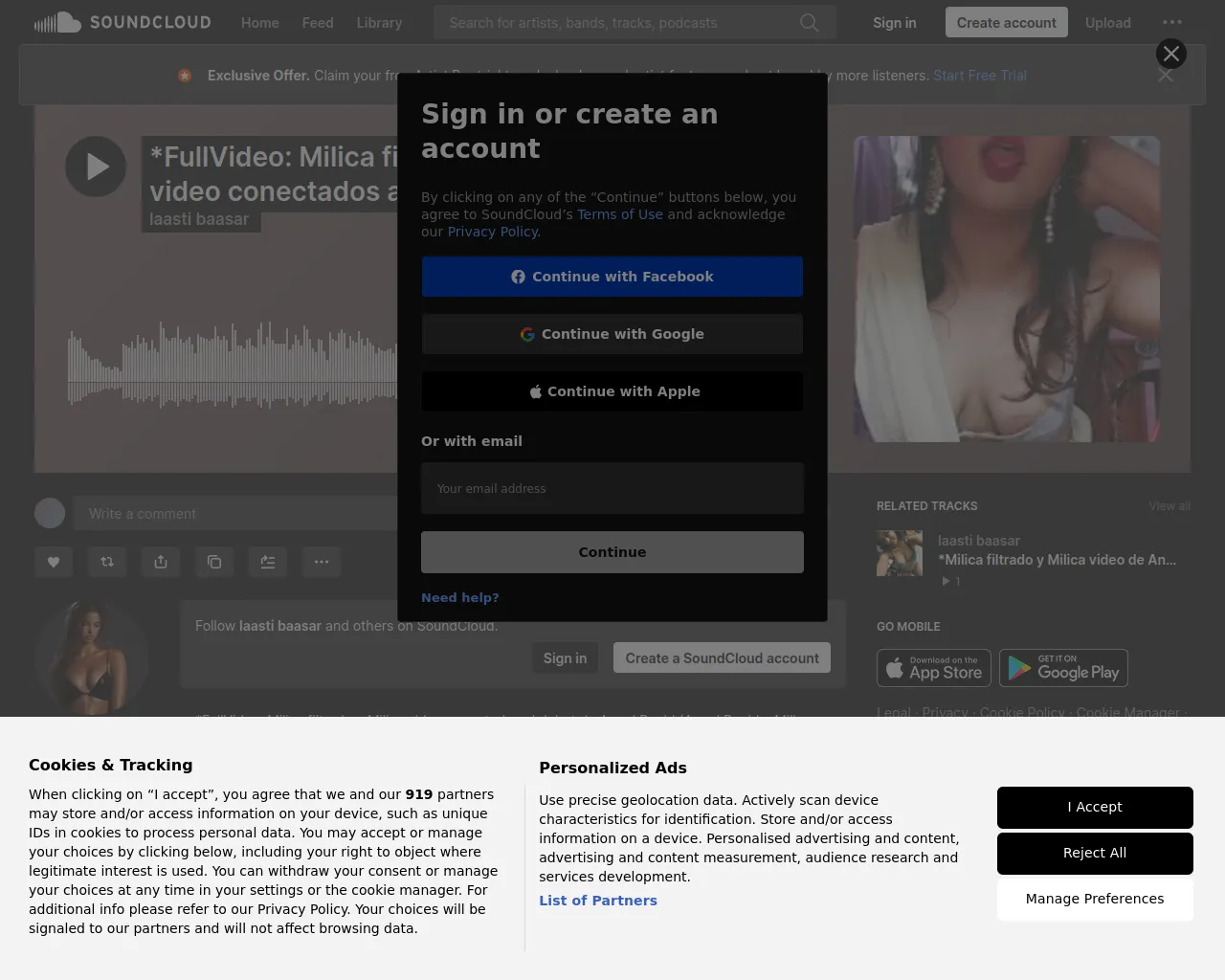Reject all cookies

click(x=1095, y=853)
